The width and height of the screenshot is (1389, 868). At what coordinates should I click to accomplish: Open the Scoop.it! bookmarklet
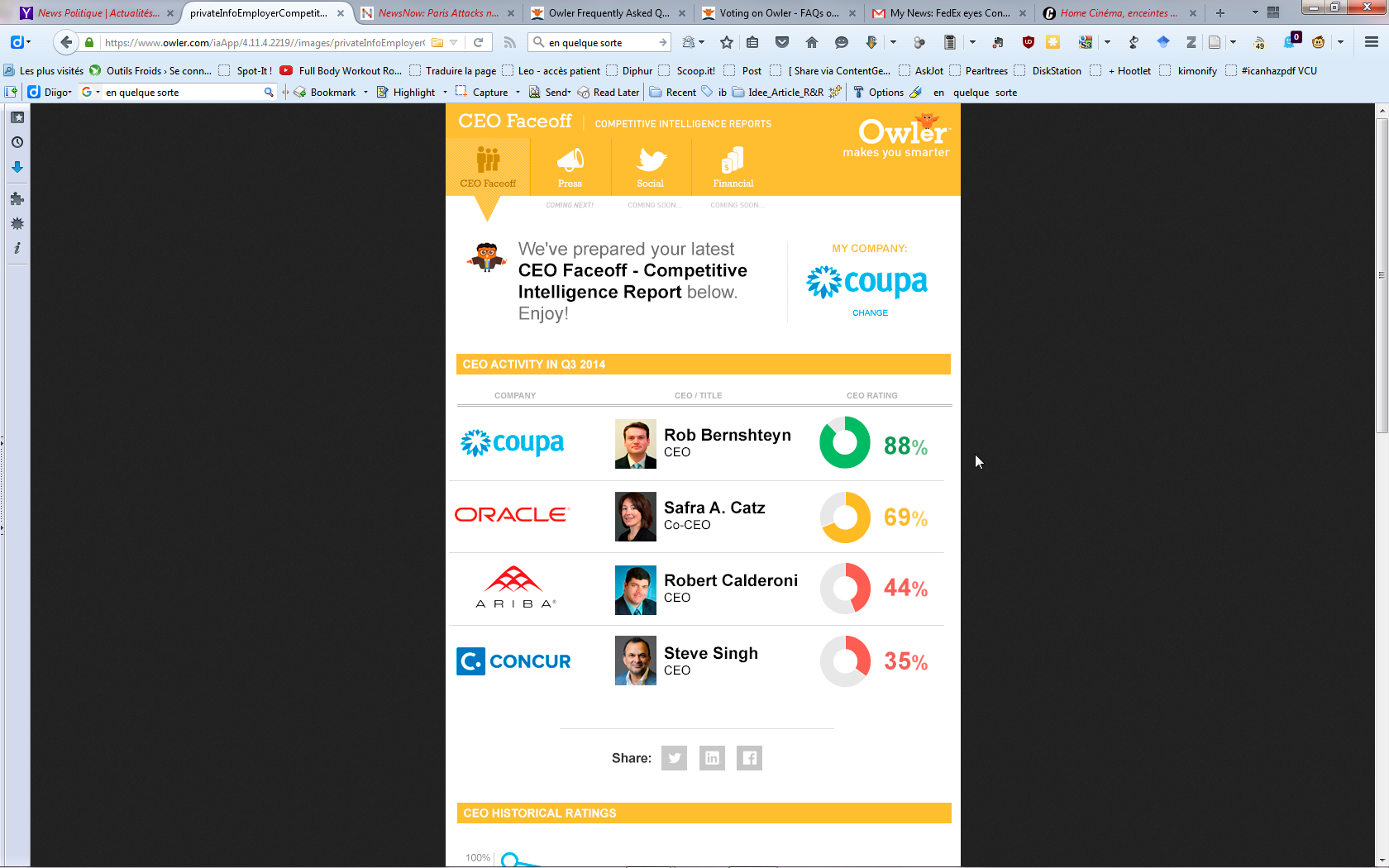coord(686,70)
